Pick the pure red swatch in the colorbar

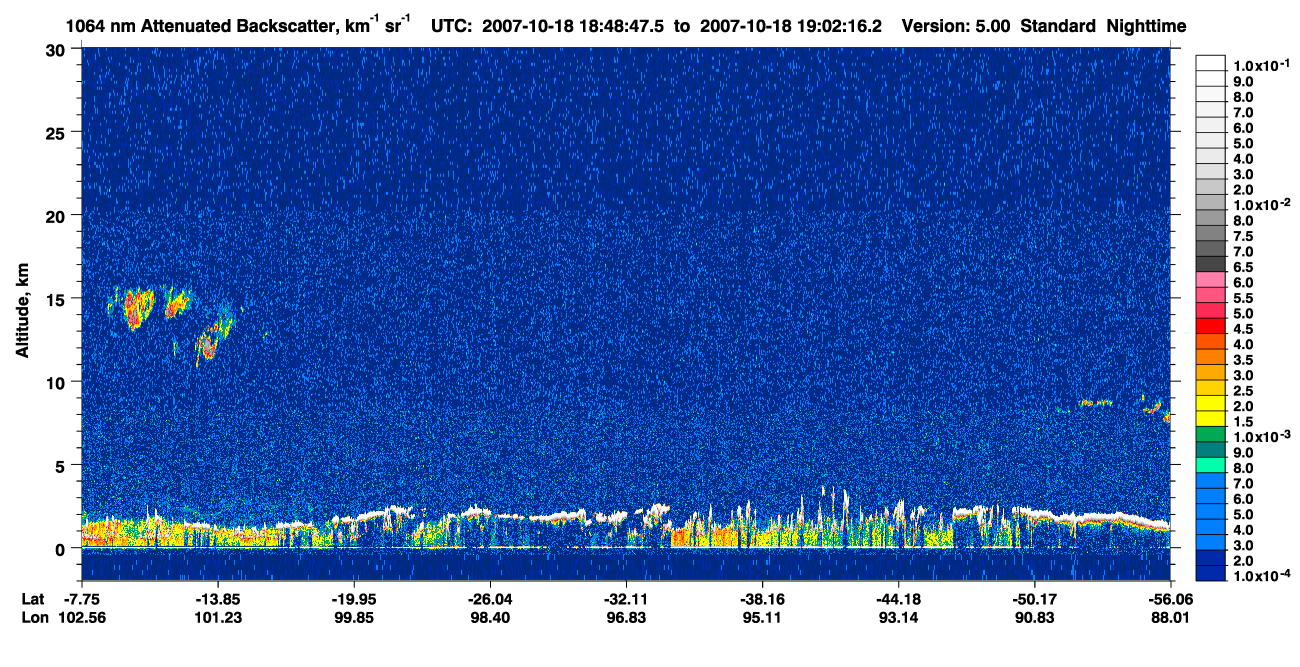[x=1210, y=325]
